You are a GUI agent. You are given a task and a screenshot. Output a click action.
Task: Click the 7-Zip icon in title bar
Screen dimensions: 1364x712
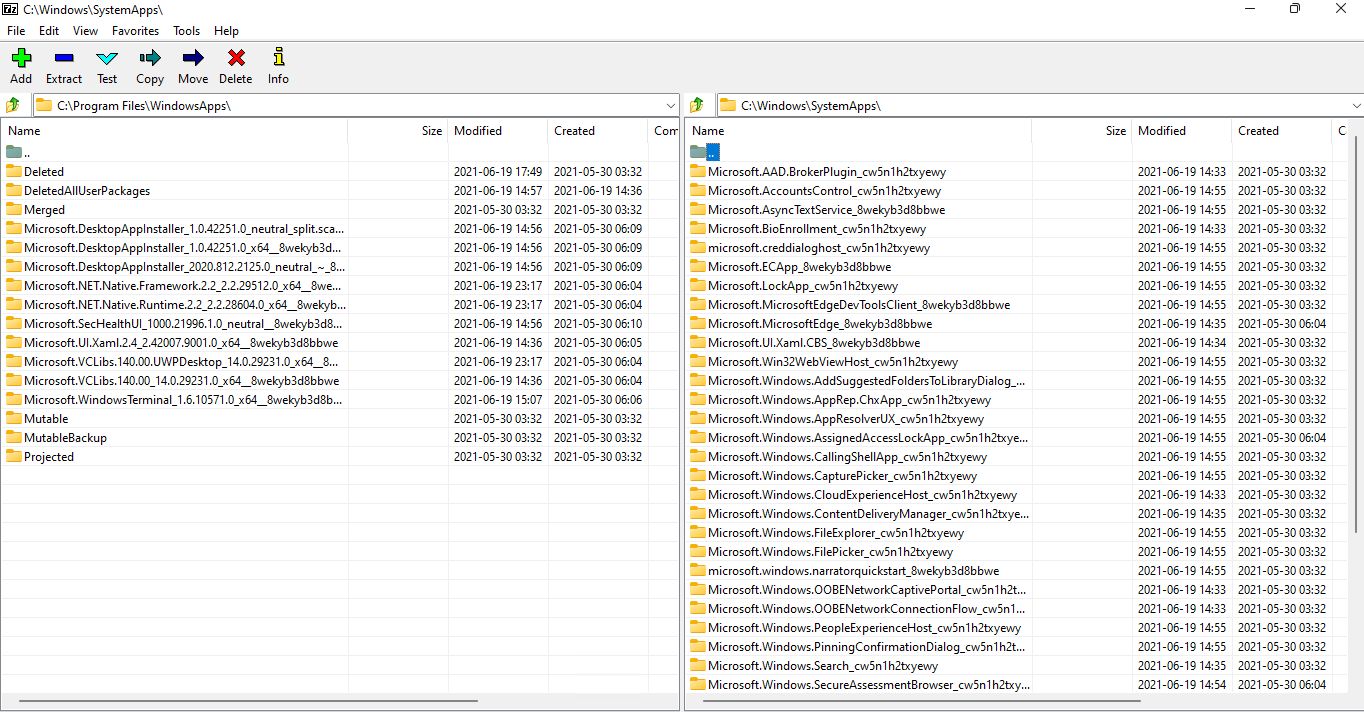(x=11, y=8)
